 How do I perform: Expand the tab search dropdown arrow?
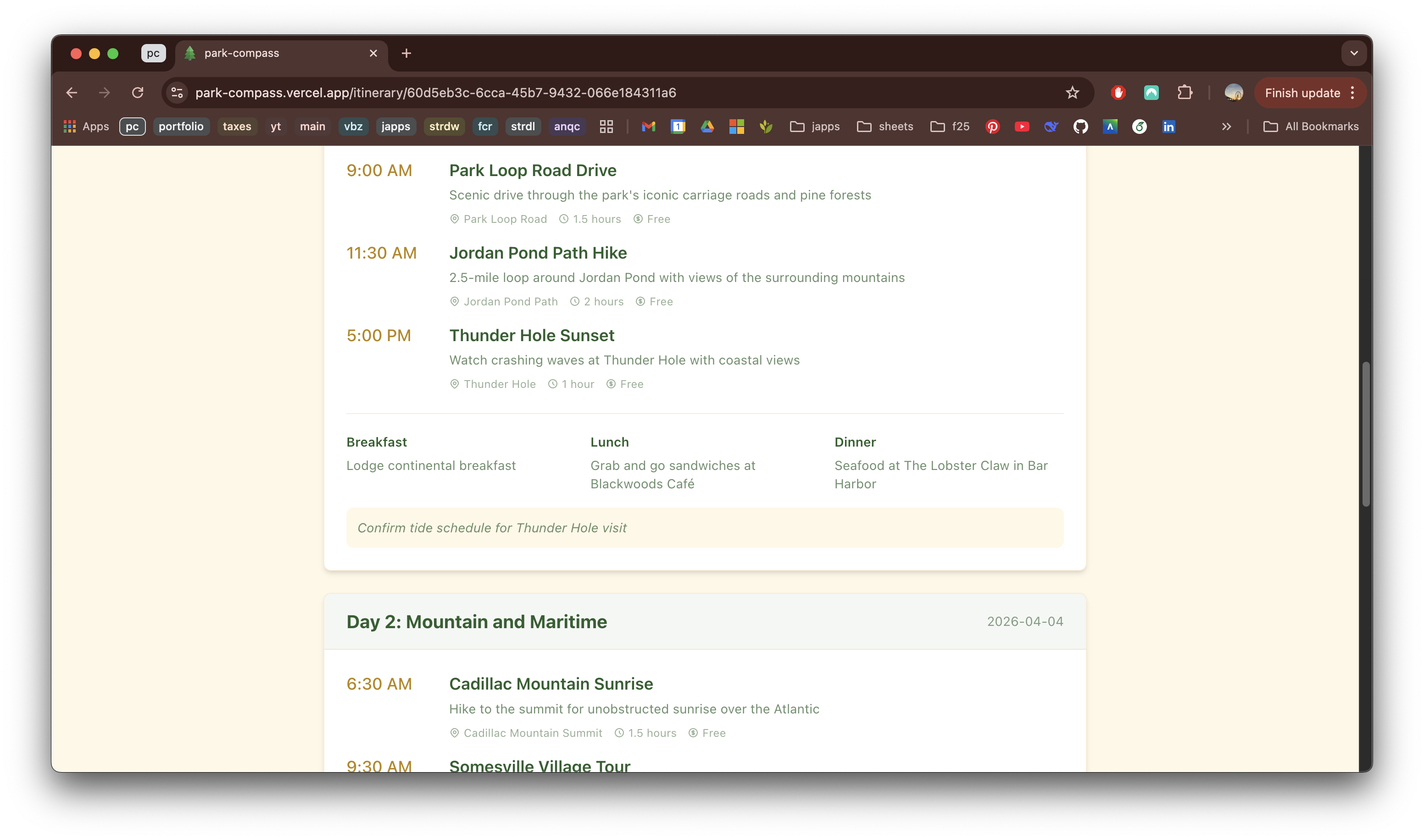click(1354, 53)
